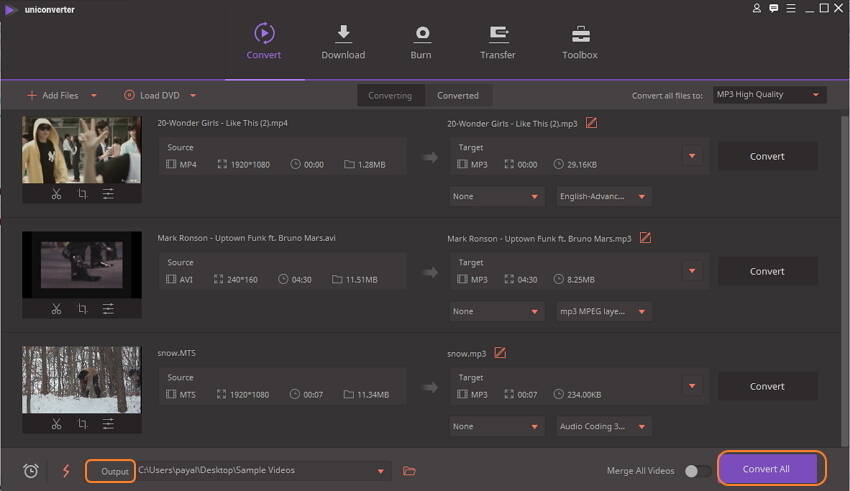Open effects settings for snow.MTS video
850x491 pixels.
click(108, 424)
